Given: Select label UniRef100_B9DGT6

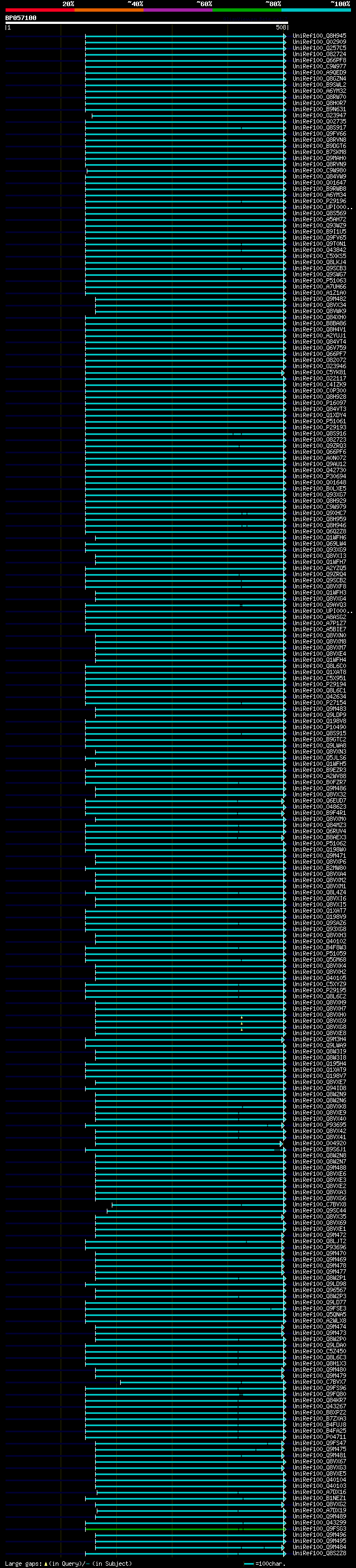Looking at the screenshot, I should pos(319,146).
